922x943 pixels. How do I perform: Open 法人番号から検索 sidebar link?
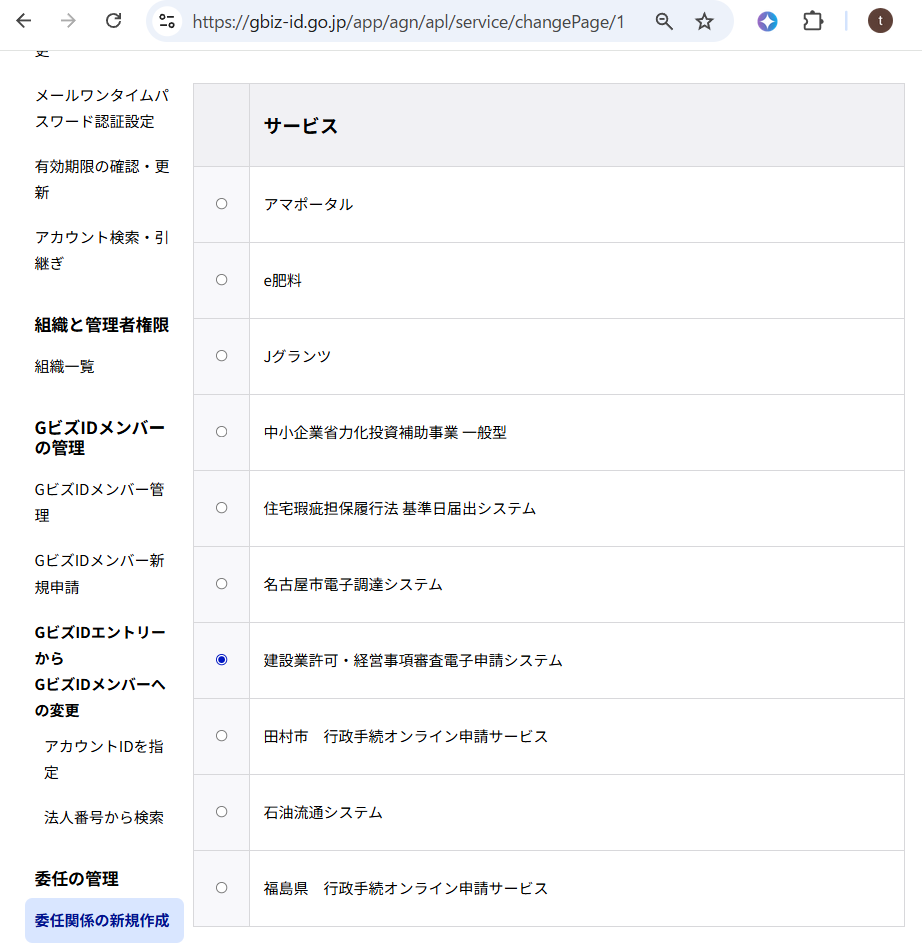coord(103,817)
